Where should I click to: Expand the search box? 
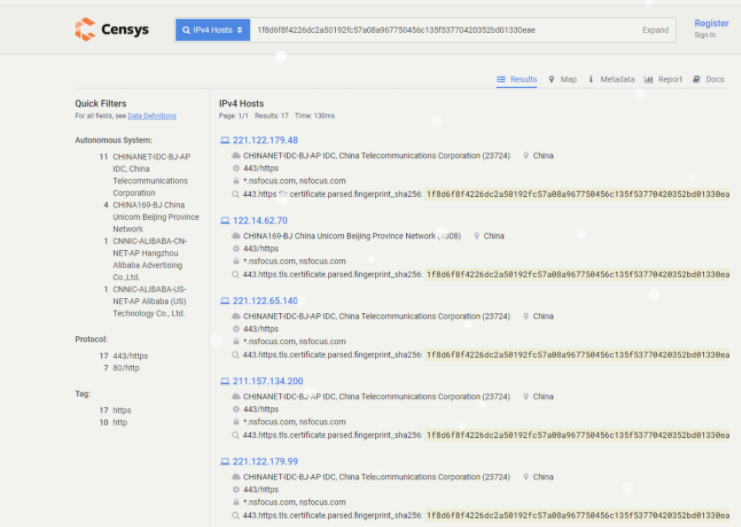click(x=655, y=30)
